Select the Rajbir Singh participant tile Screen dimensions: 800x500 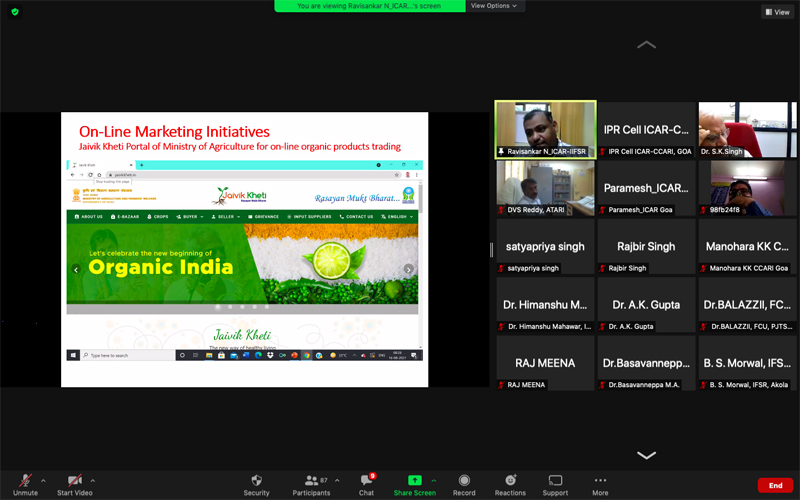(646, 246)
